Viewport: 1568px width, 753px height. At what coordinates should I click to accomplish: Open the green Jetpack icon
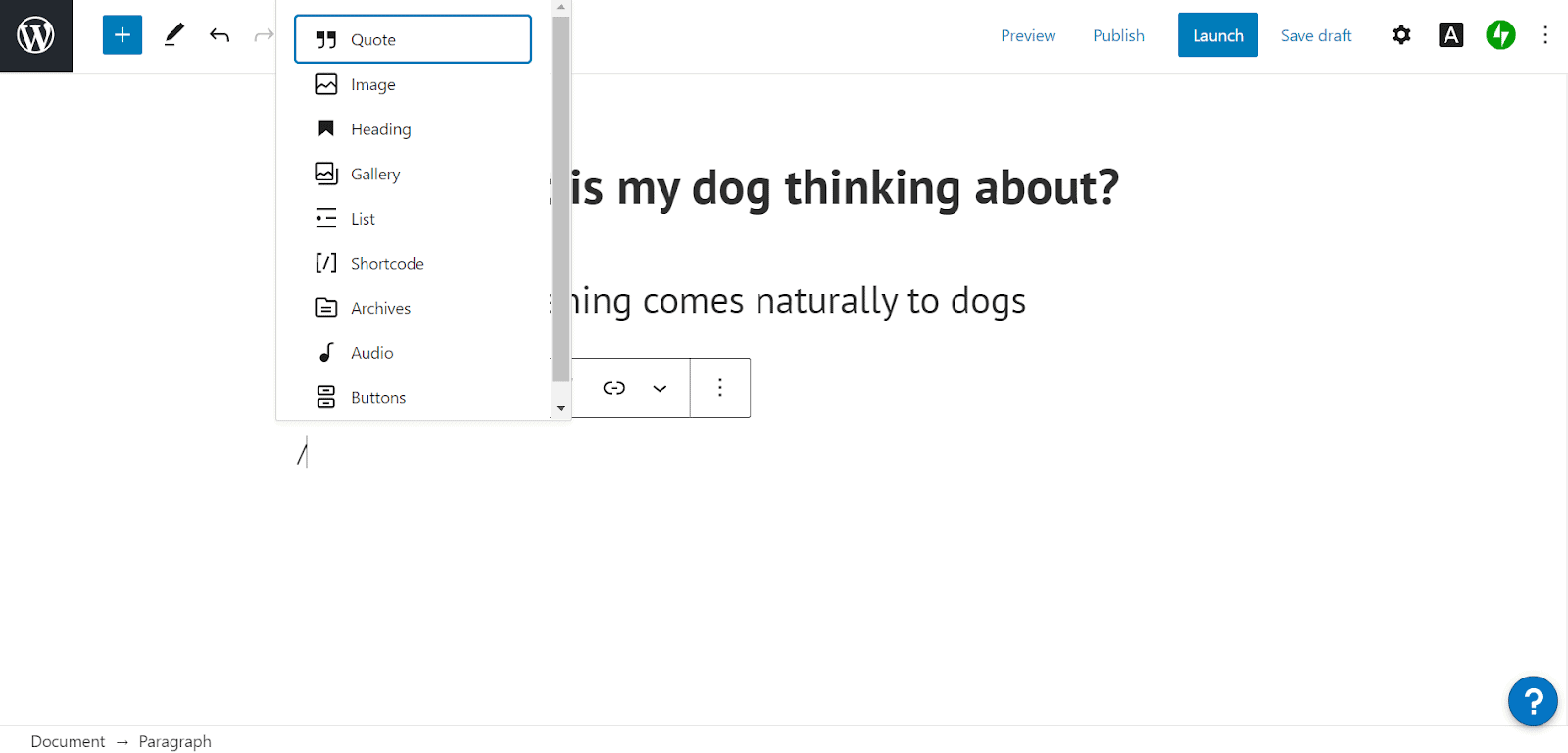(x=1500, y=35)
